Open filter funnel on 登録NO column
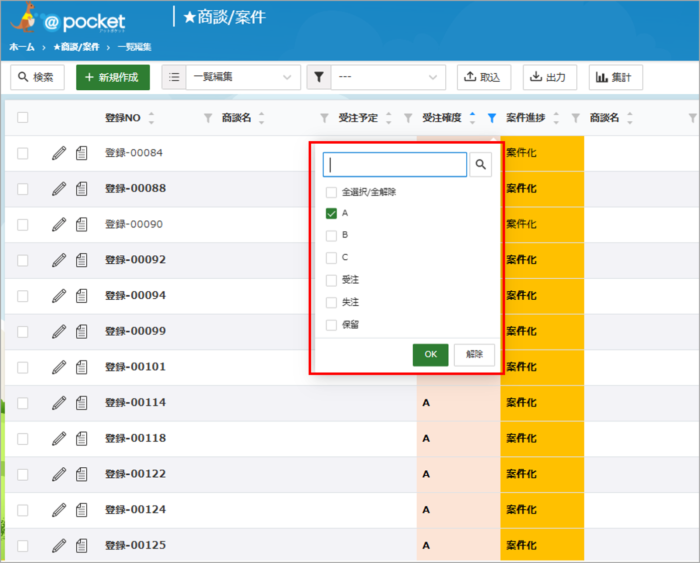This screenshot has height=563, width=700. 208,118
